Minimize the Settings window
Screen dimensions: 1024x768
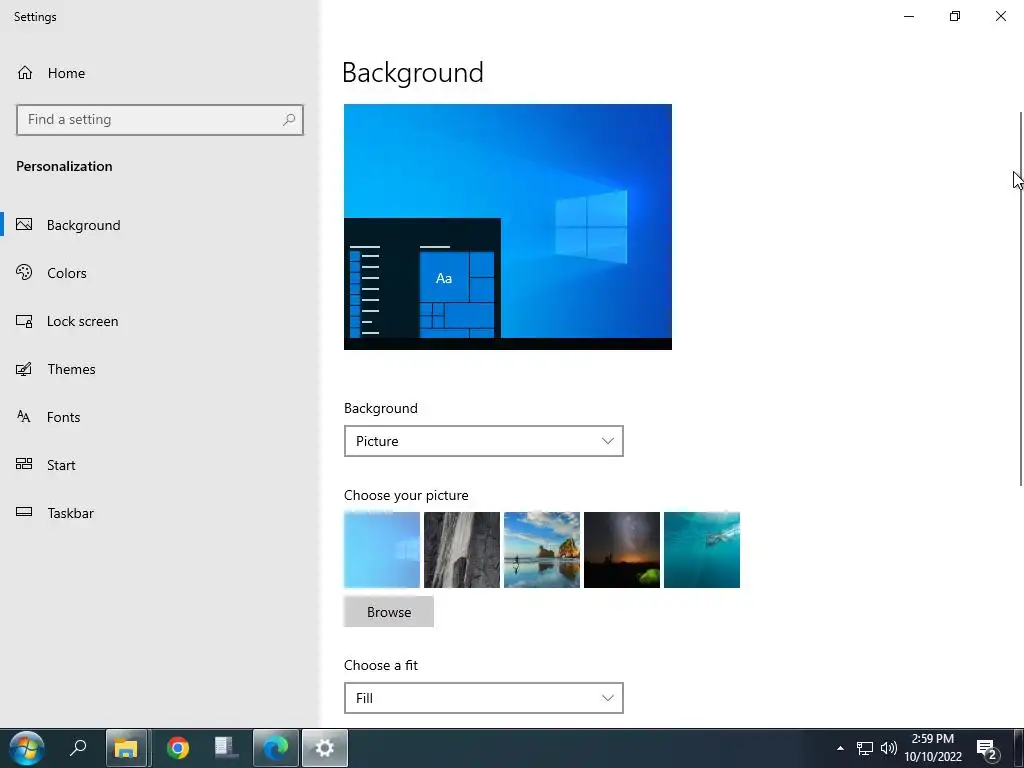tap(908, 16)
